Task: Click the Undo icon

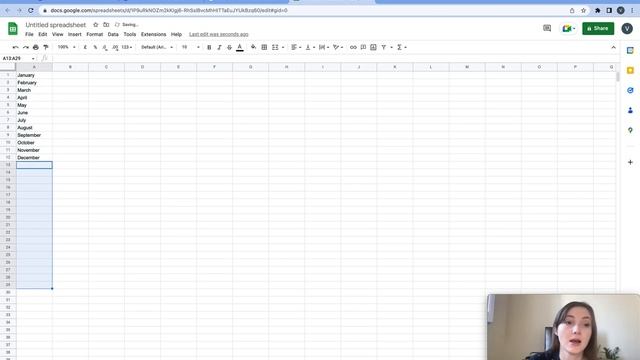Action: [16, 47]
